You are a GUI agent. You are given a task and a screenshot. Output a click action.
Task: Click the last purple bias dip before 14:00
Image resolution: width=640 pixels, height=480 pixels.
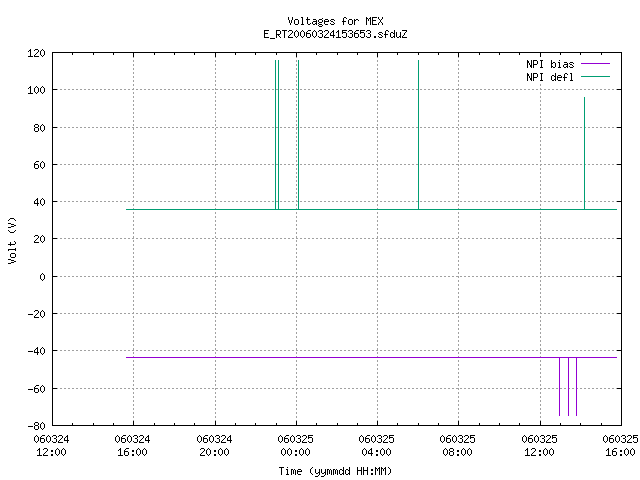576,387
